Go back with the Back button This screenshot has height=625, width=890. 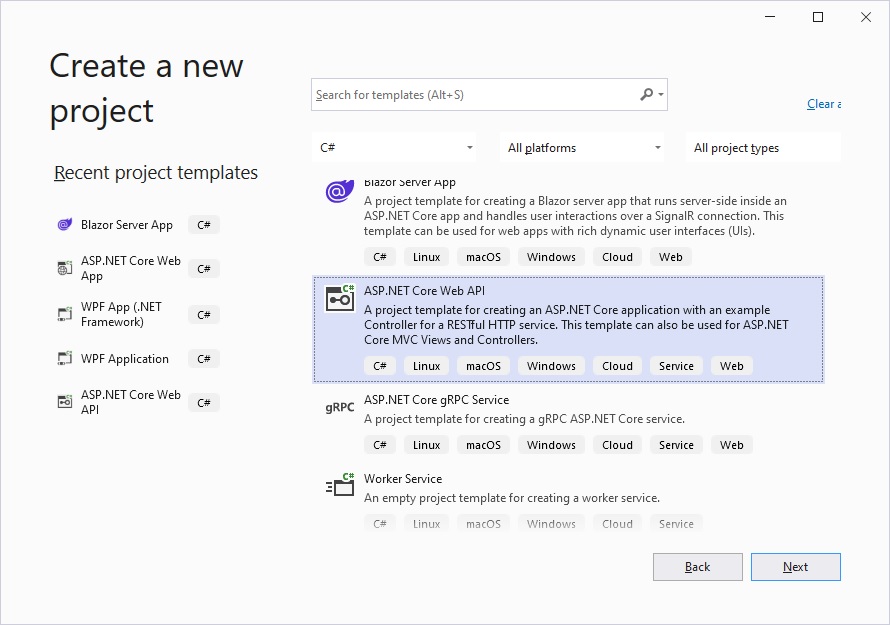click(x=697, y=567)
